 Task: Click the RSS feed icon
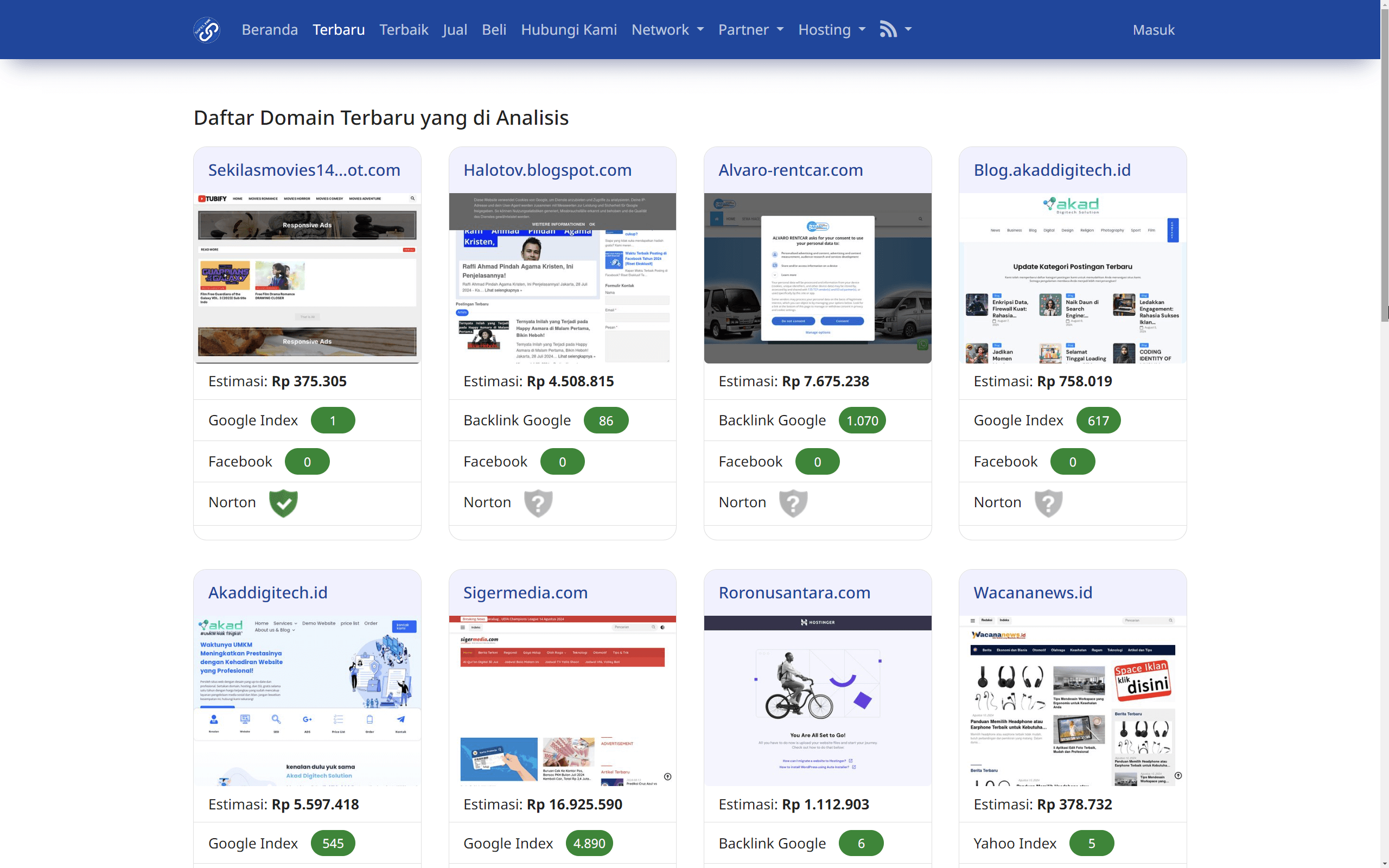tap(888, 29)
